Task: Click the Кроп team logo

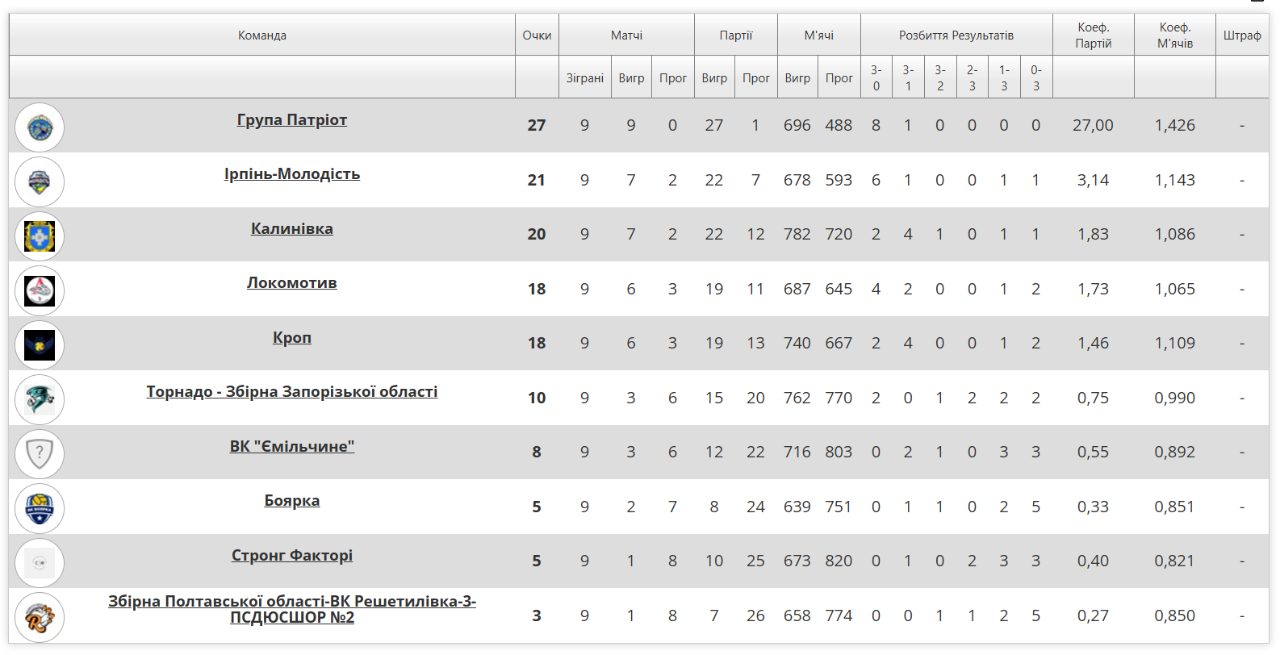Action: [x=40, y=345]
